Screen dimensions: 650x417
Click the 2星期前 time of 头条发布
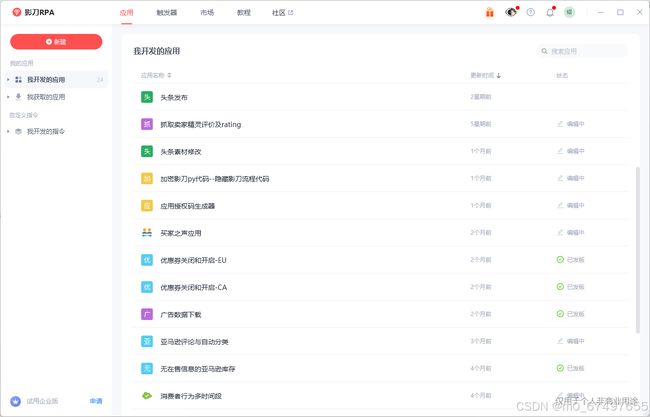point(481,97)
